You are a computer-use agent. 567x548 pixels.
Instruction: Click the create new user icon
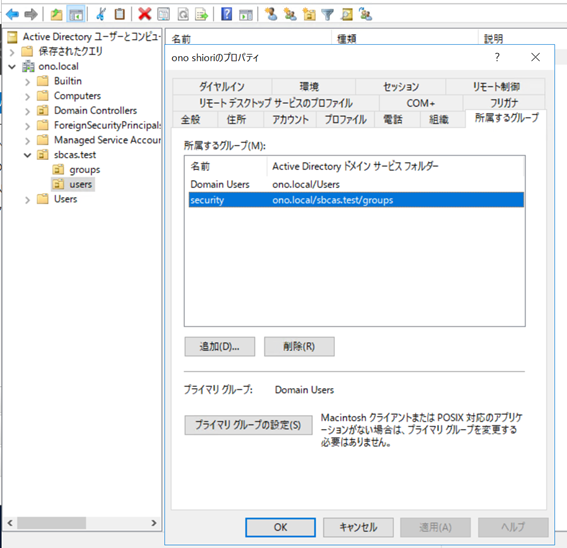[270, 14]
